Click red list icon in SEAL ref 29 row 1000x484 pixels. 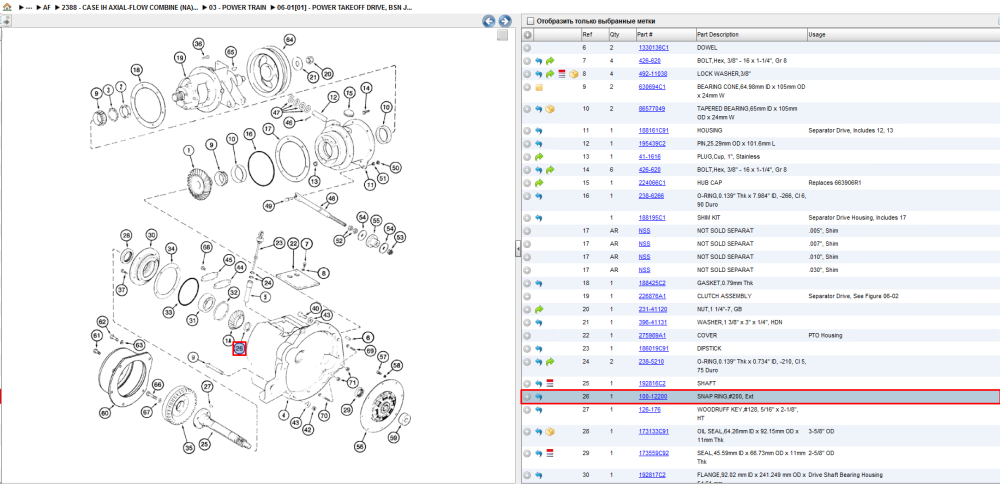550,453
